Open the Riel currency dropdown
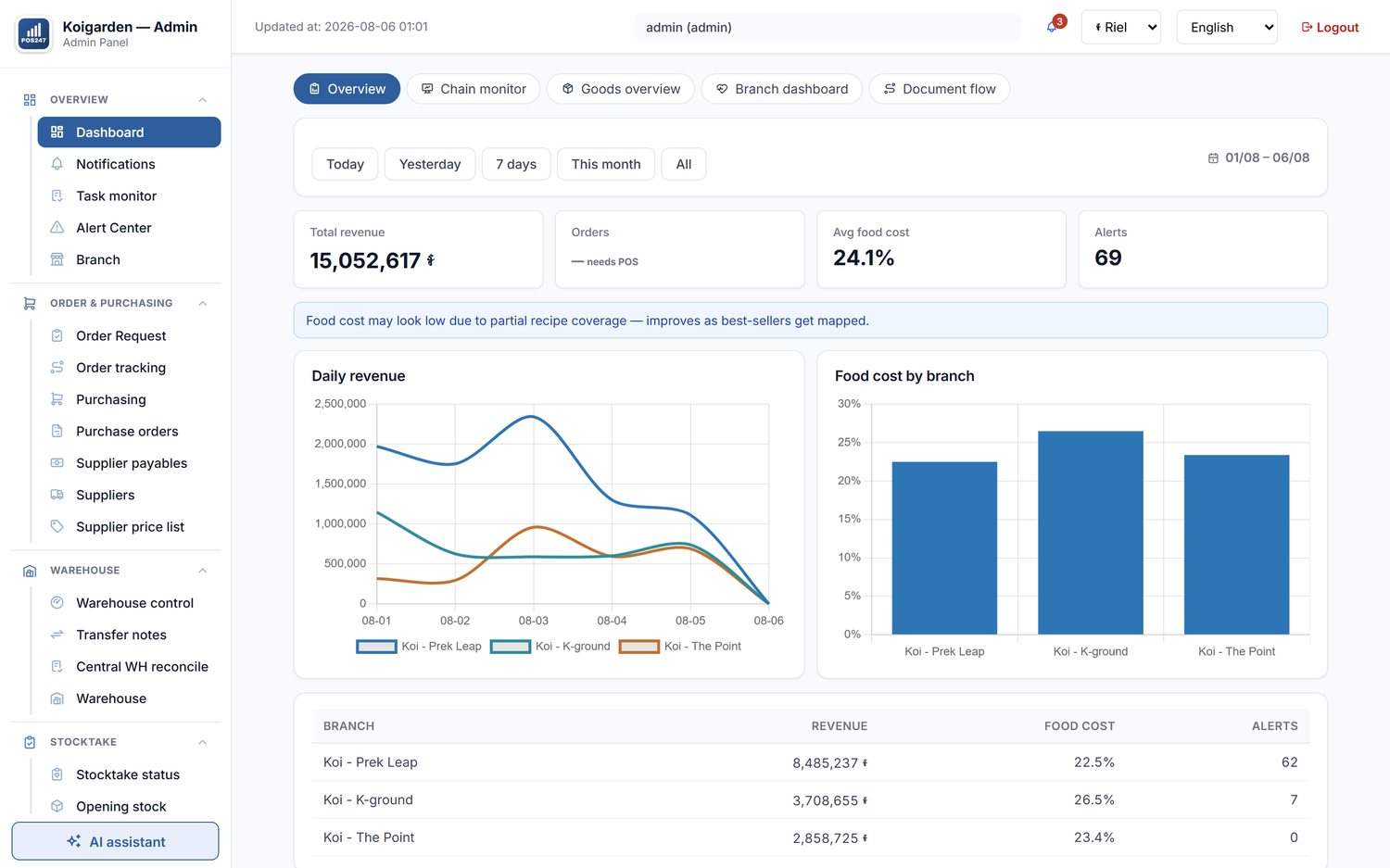Screen dimensions: 1390x868 (1121, 27)
